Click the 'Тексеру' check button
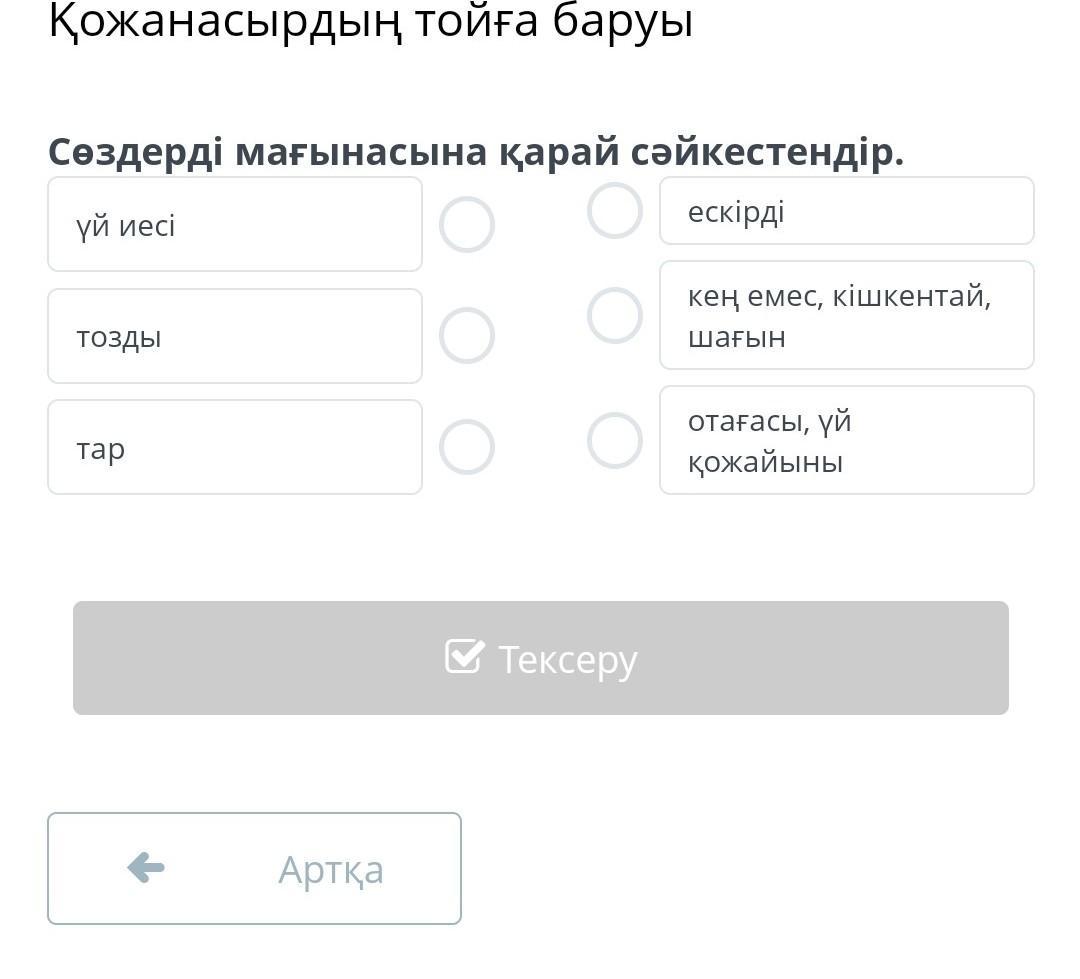The image size is (1080, 979). pos(540,658)
